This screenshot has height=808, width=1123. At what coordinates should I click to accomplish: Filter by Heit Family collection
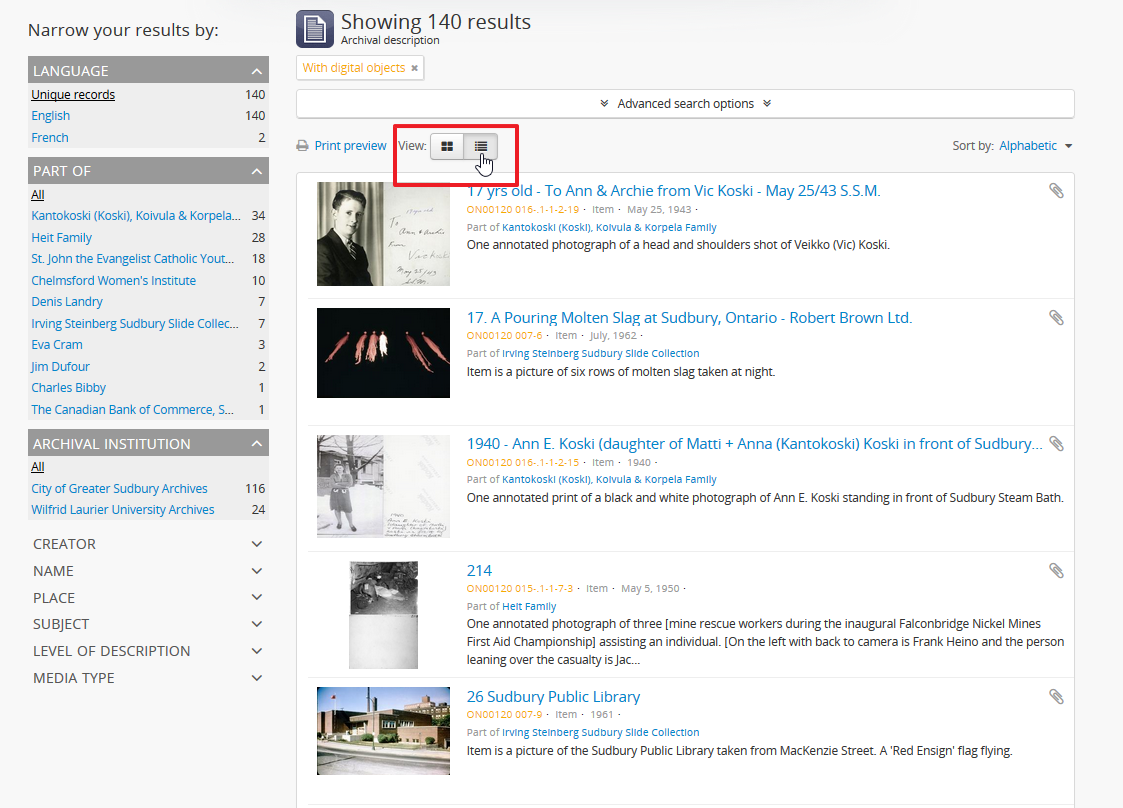[x=62, y=238]
